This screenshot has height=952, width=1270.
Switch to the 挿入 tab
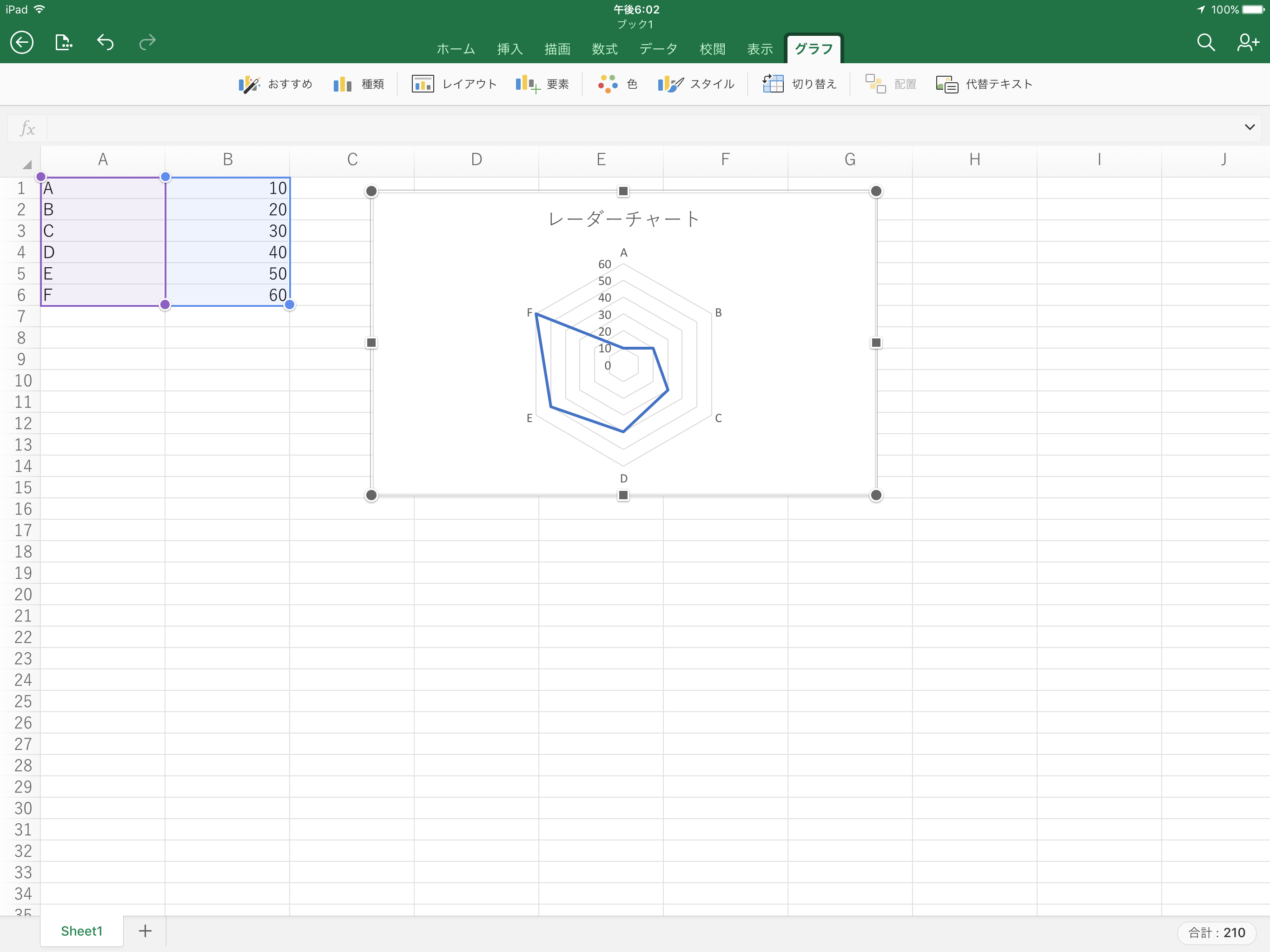pyautogui.click(x=509, y=49)
